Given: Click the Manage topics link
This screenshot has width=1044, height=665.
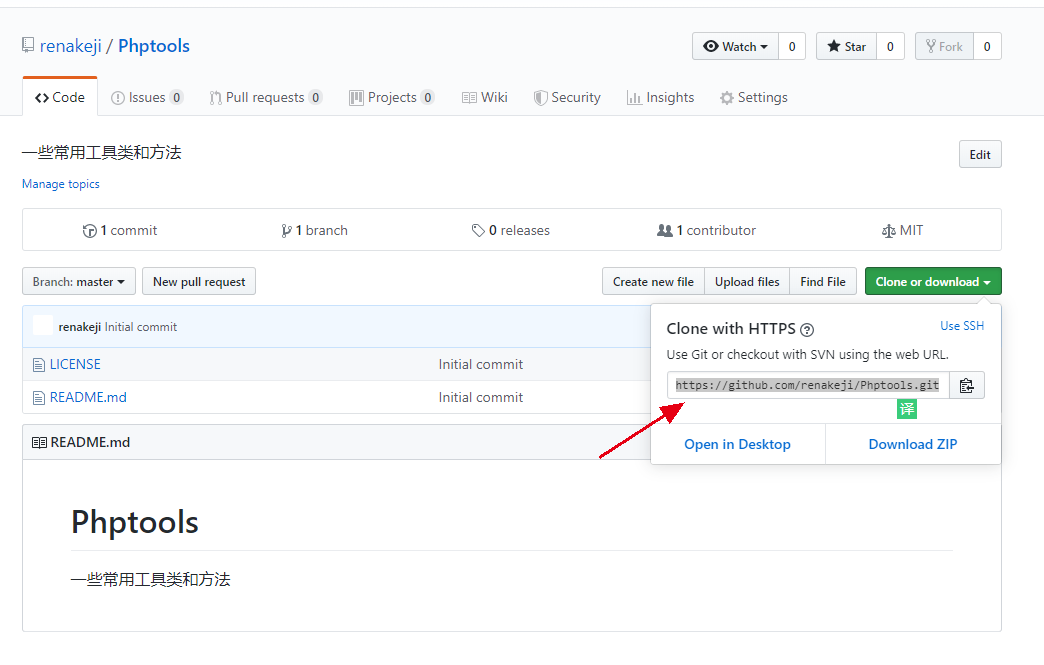Looking at the screenshot, I should [x=61, y=184].
